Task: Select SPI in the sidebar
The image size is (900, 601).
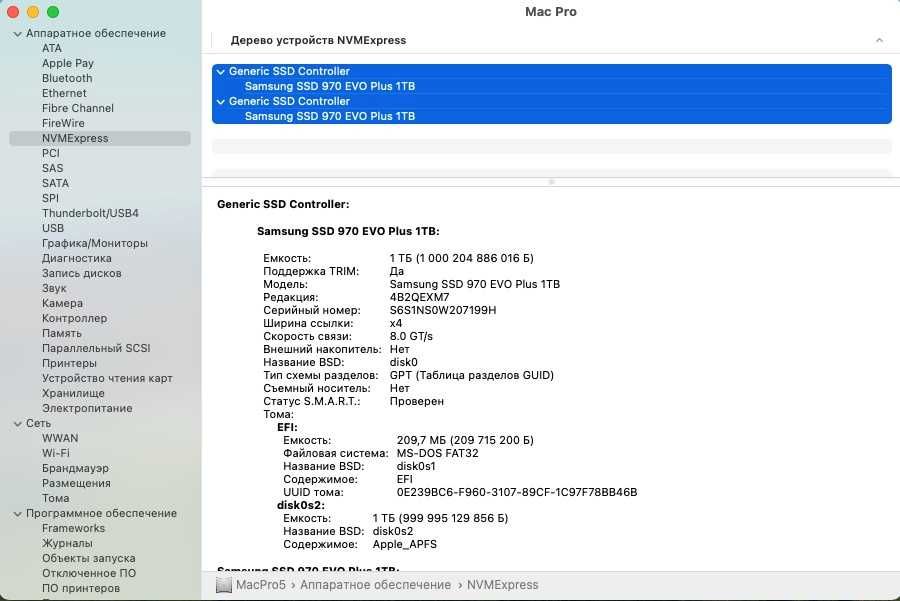Action: [x=50, y=198]
